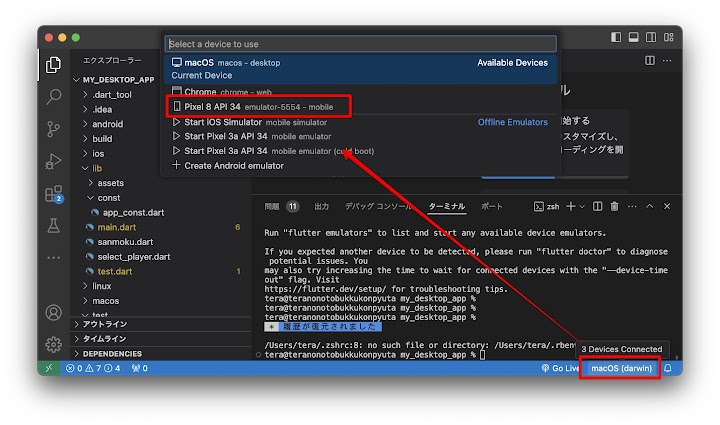Image resolution: width=720 pixels, height=425 pixels.
Task: Expand the linux folder
Action: [x=160, y=286]
